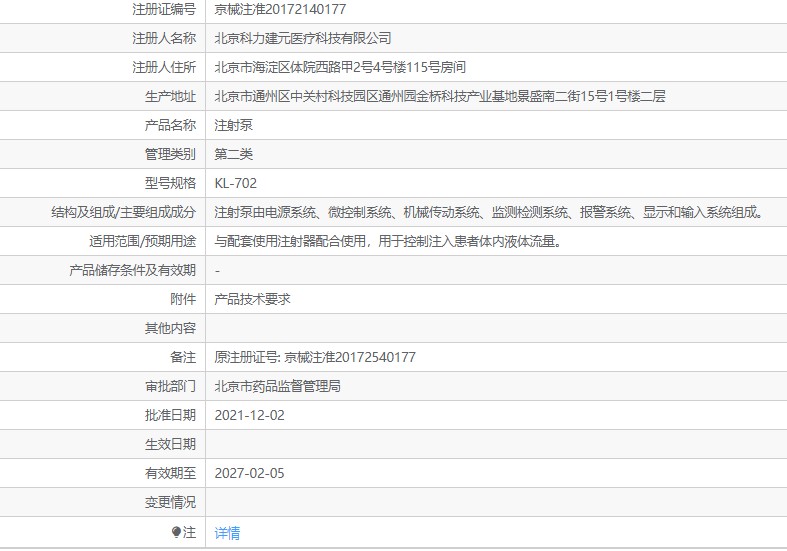The image size is (787, 551).
Task: Click the 变更情况 label
Action: pos(171,502)
